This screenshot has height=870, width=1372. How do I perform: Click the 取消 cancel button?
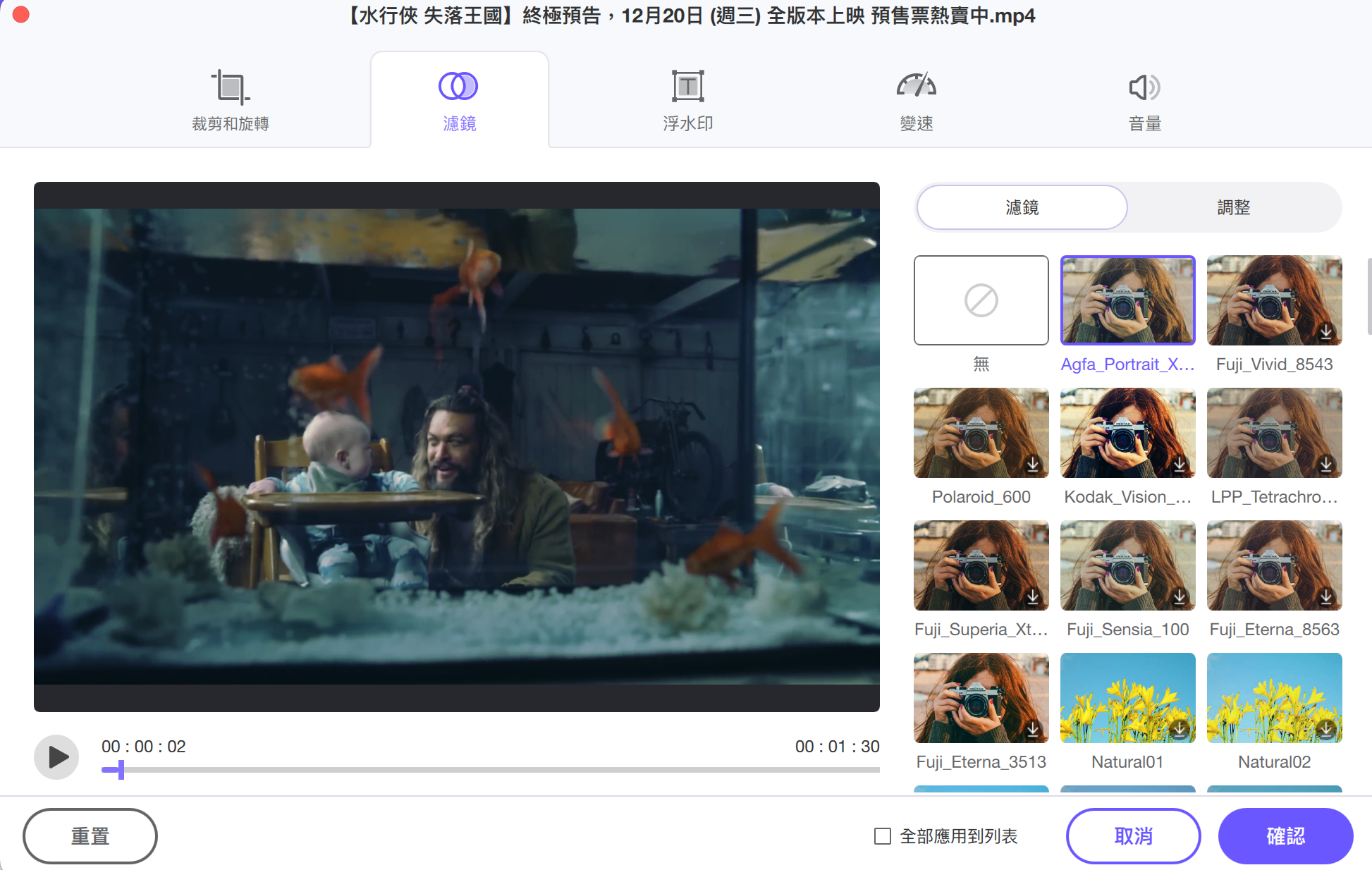click(x=1134, y=836)
